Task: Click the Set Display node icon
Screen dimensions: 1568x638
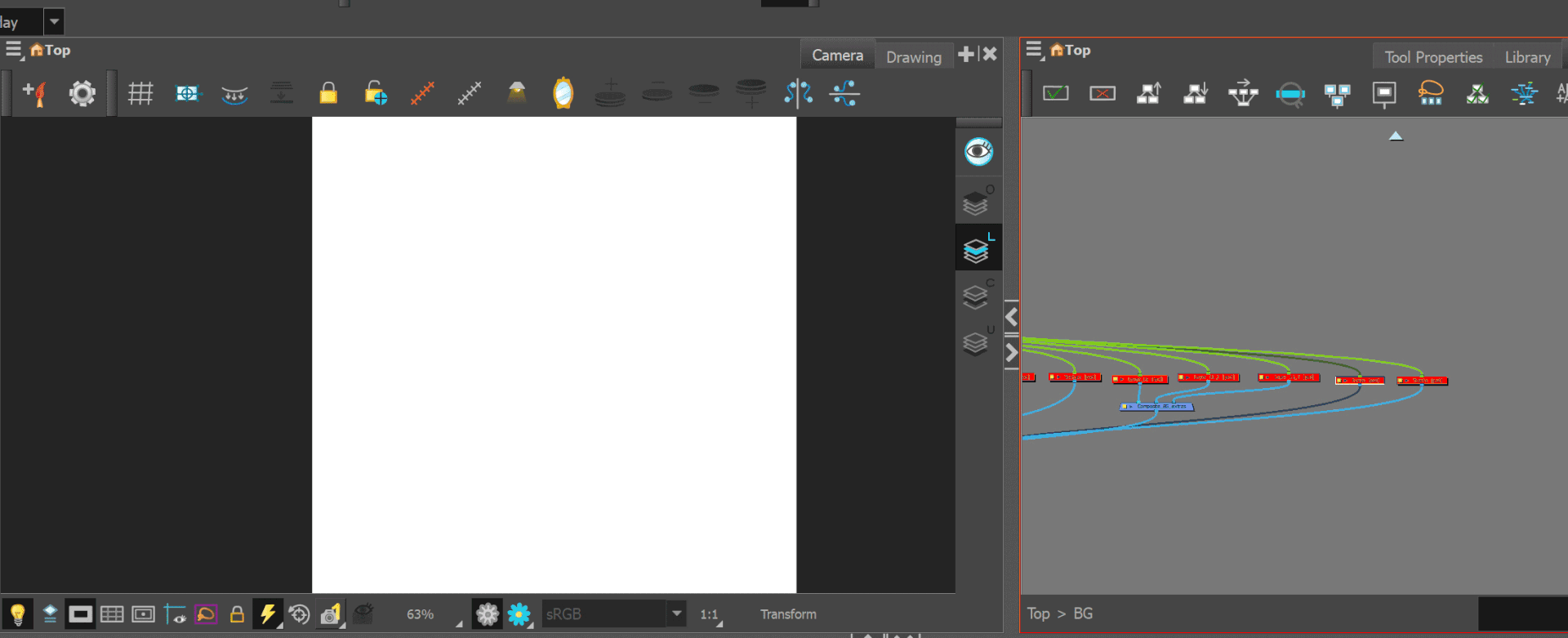Action: point(1383,95)
